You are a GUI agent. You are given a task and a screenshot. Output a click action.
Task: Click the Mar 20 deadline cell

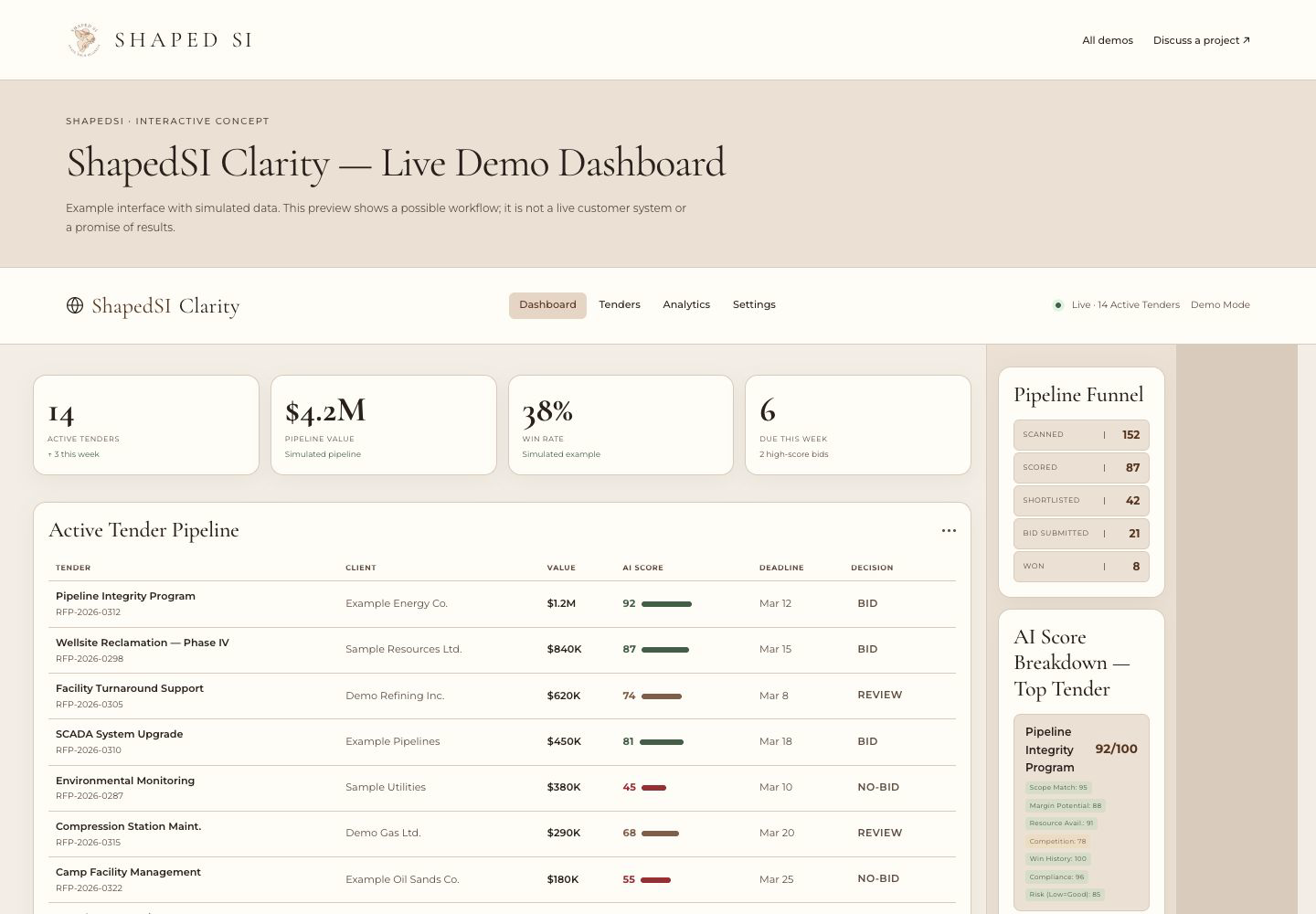pyautogui.click(x=777, y=833)
